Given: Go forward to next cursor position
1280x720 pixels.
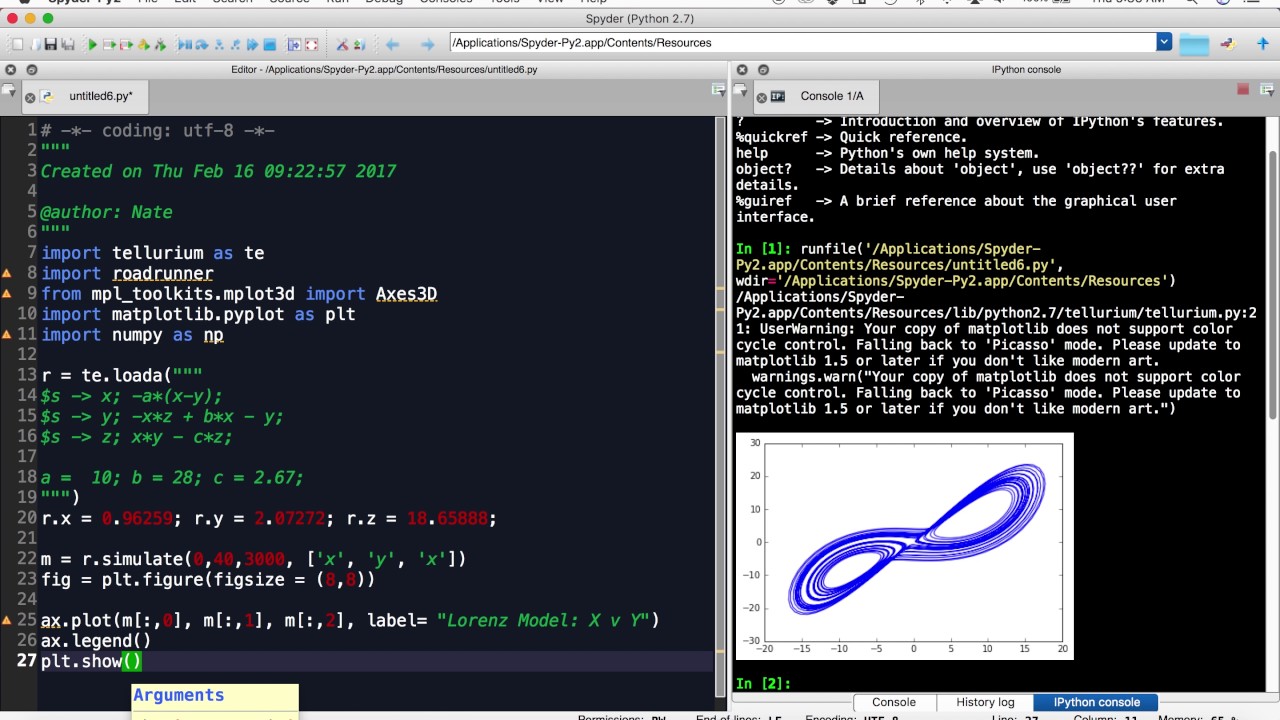Looking at the screenshot, I should click(x=427, y=44).
